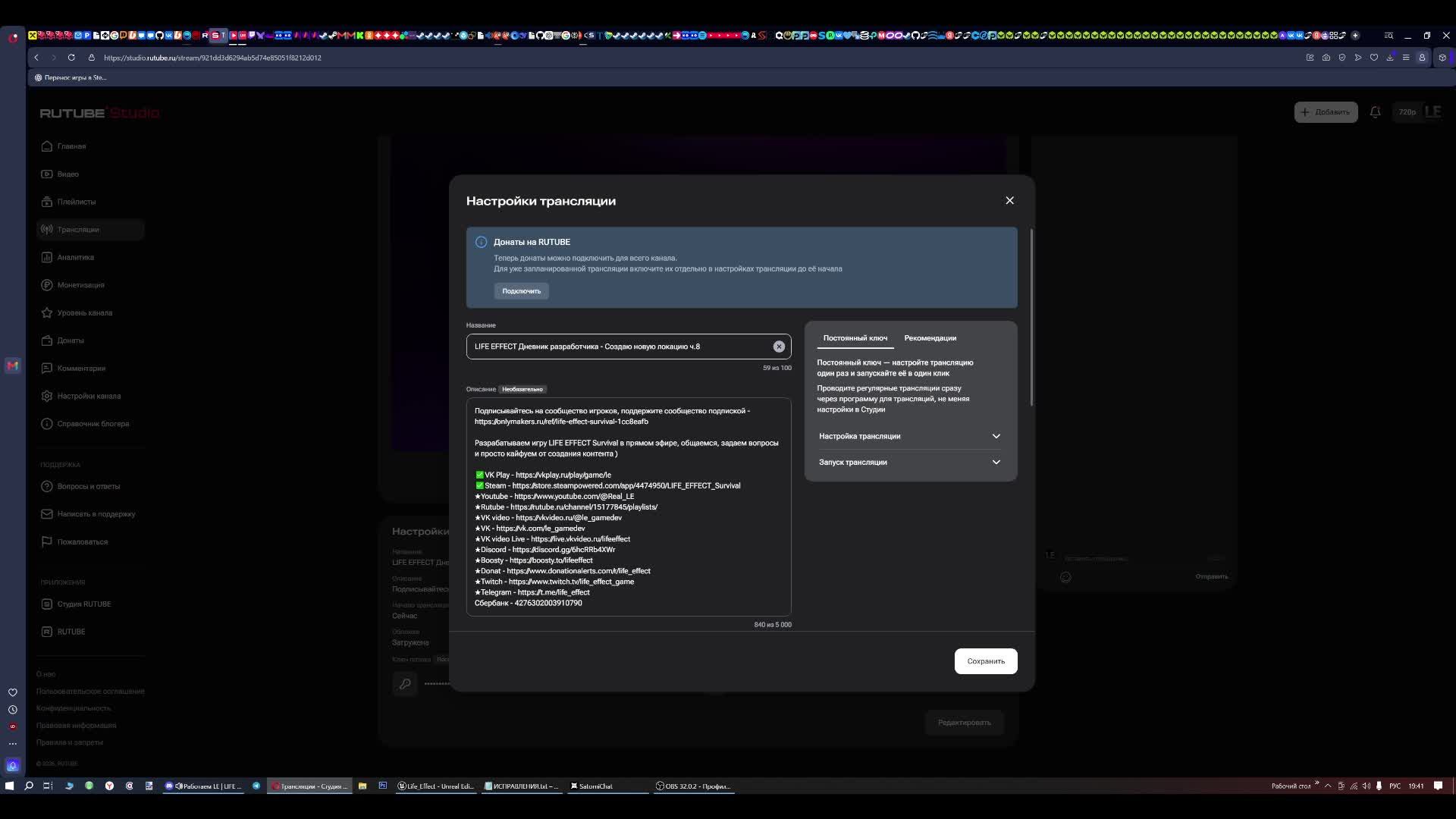Click the Настройки канала gear icon
This screenshot has height=819, width=1456.
tap(47, 396)
